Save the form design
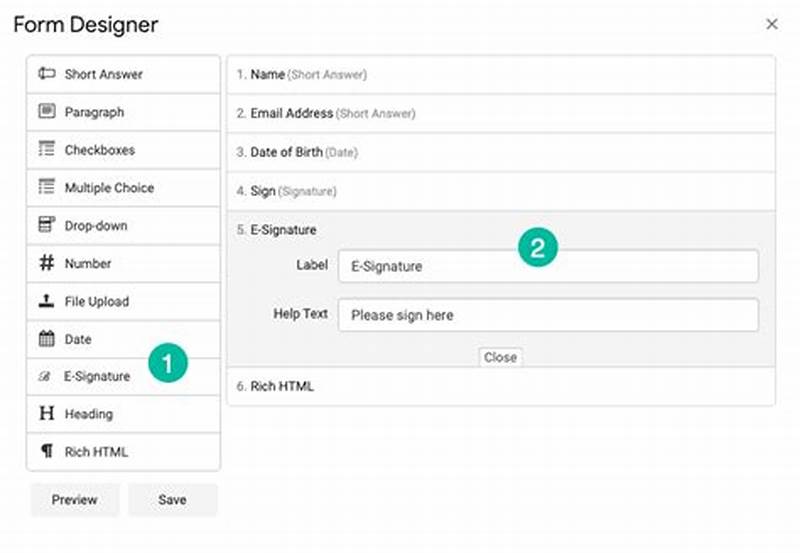The width and height of the screenshot is (800, 553). coord(172,499)
